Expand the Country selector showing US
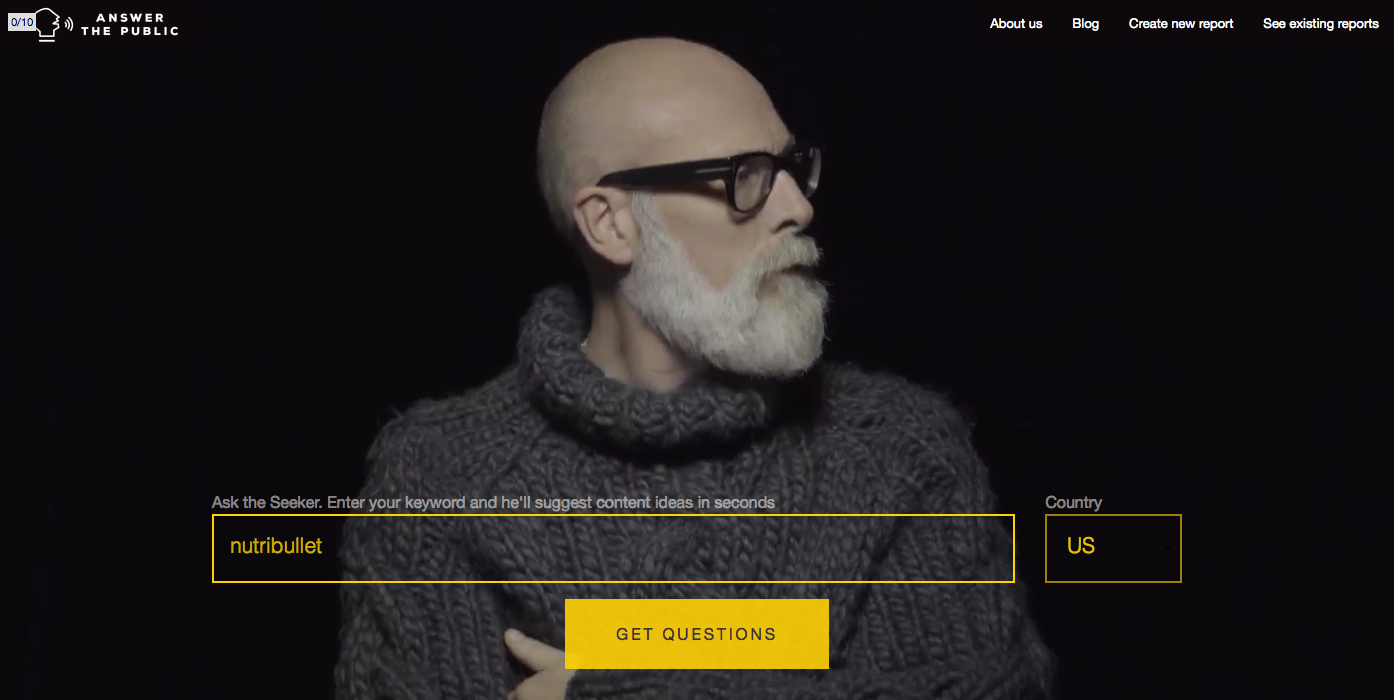Image resolution: width=1394 pixels, height=700 pixels. point(1113,548)
